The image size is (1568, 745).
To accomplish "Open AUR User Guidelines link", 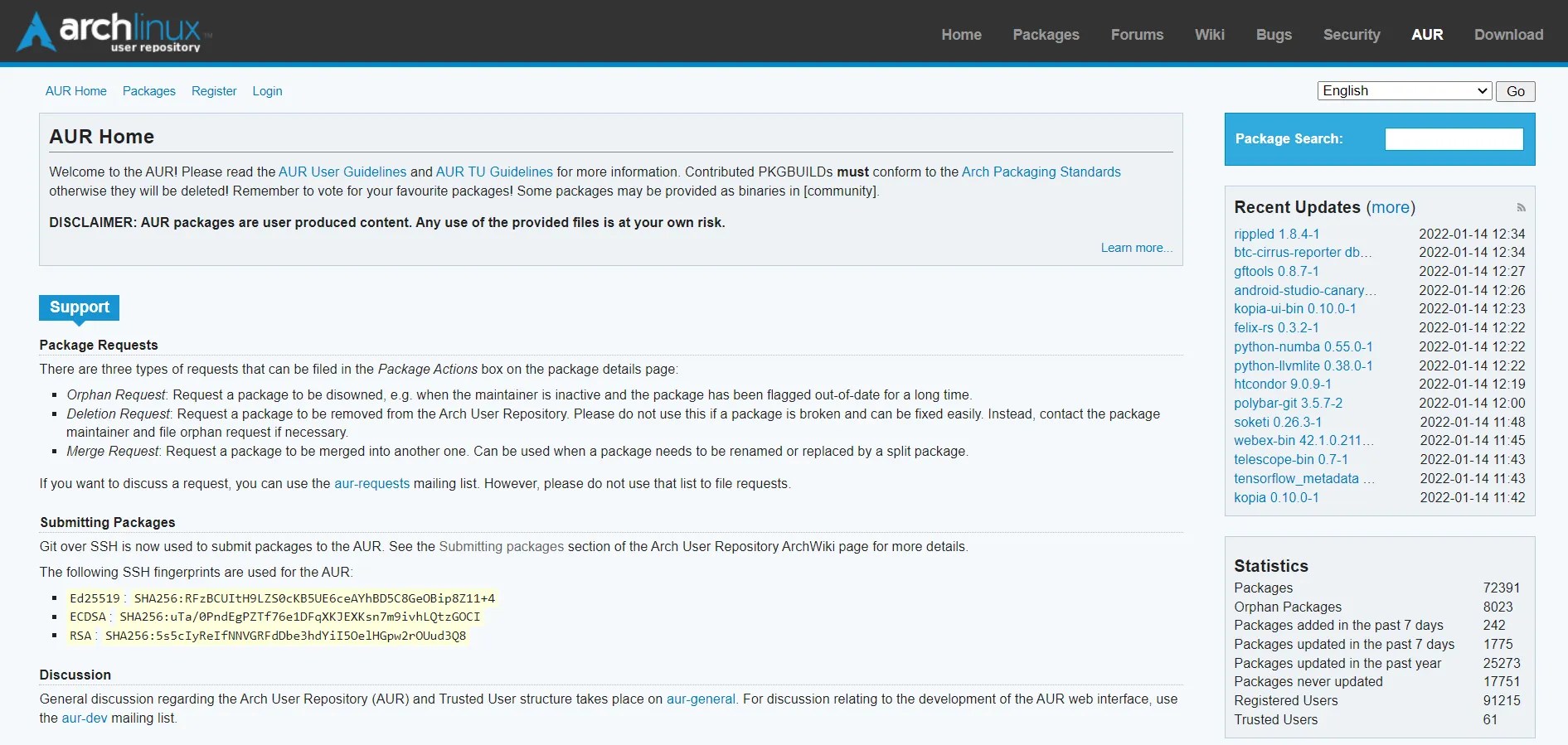I will tap(342, 172).
